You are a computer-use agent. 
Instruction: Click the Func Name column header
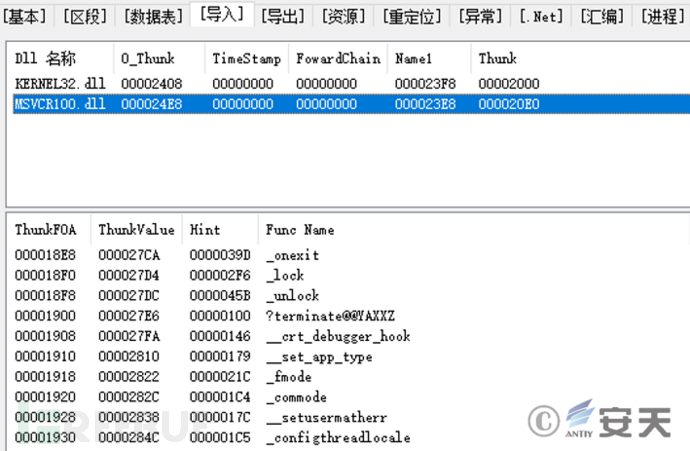(300, 229)
